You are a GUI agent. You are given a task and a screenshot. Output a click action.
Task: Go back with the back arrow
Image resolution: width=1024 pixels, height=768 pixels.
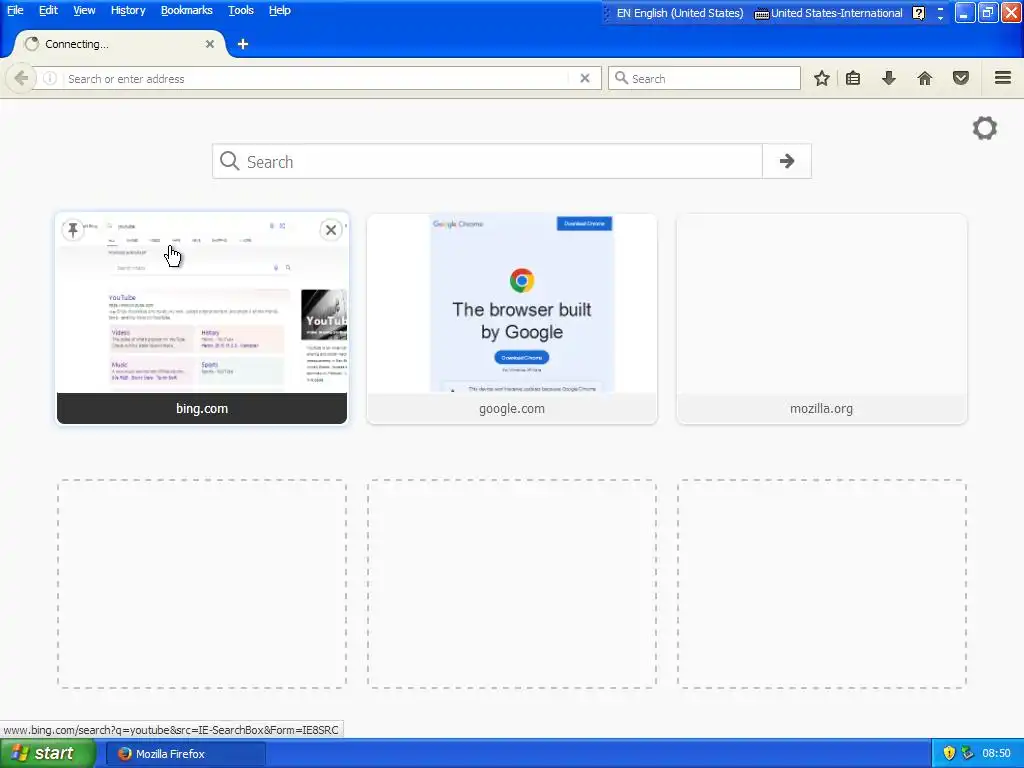coord(21,78)
